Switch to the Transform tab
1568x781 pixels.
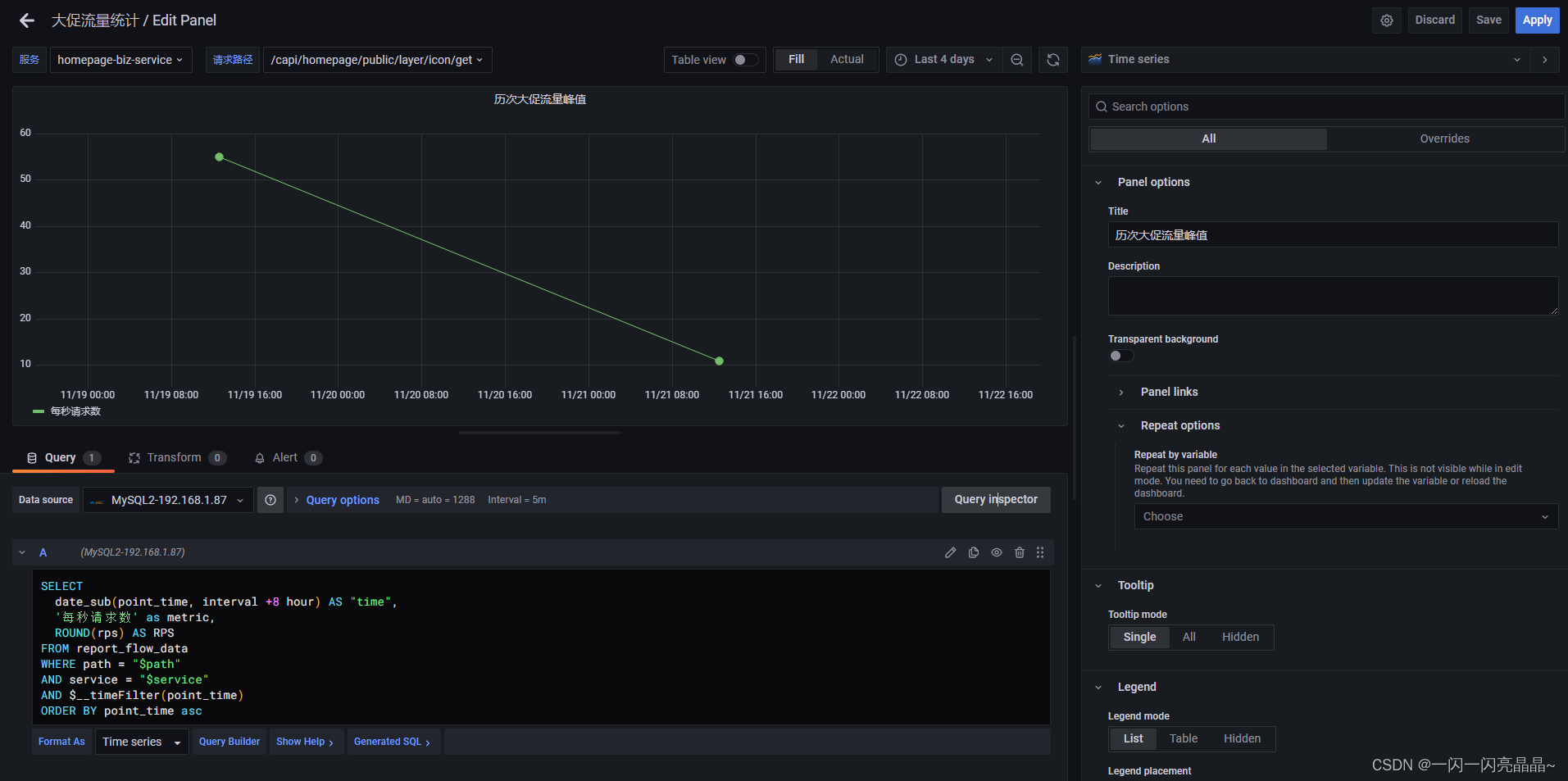pos(174,457)
